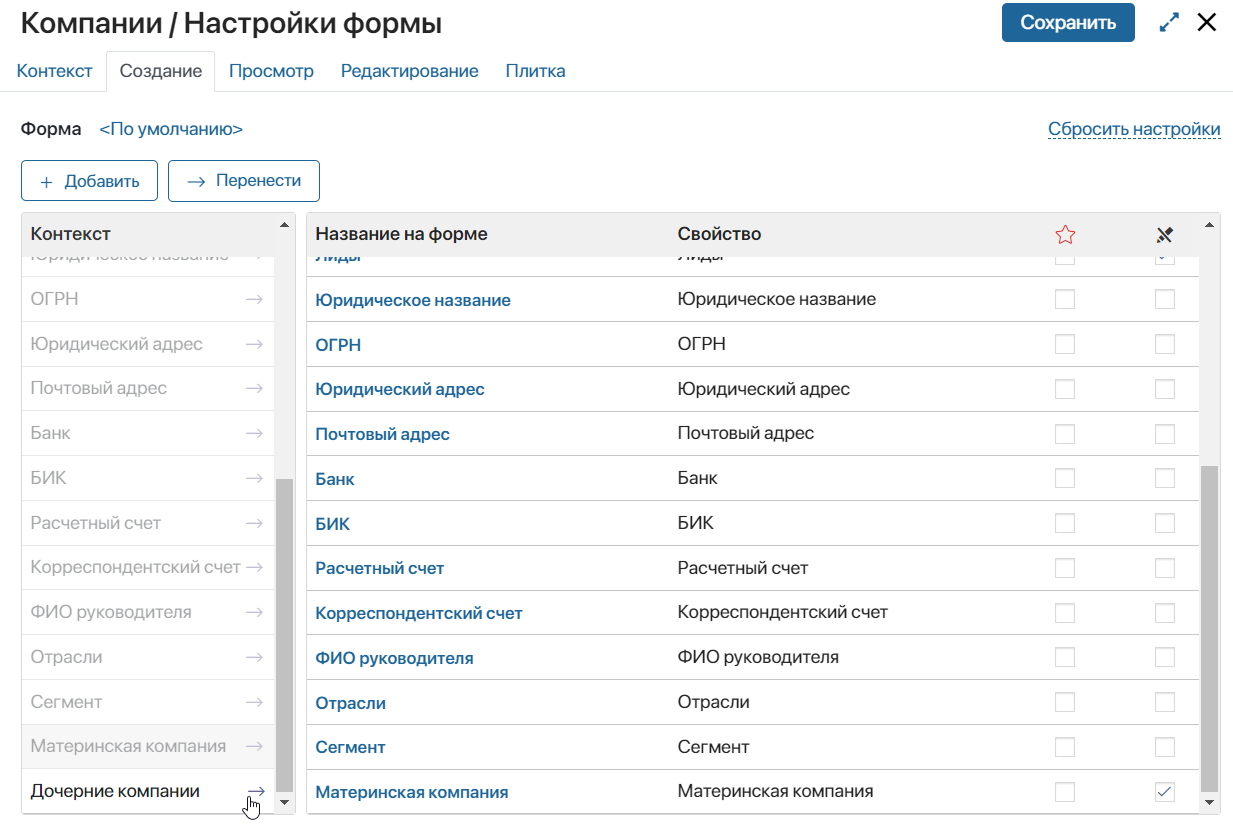The image size is (1233, 824).
Task: Toggle star checkbox for ФИО руководителя
Action: point(1065,657)
